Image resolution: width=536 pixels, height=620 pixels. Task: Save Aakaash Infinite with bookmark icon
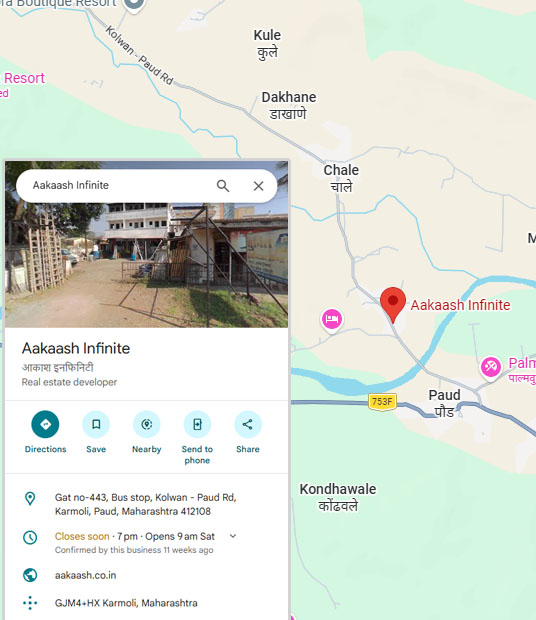click(96, 424)
